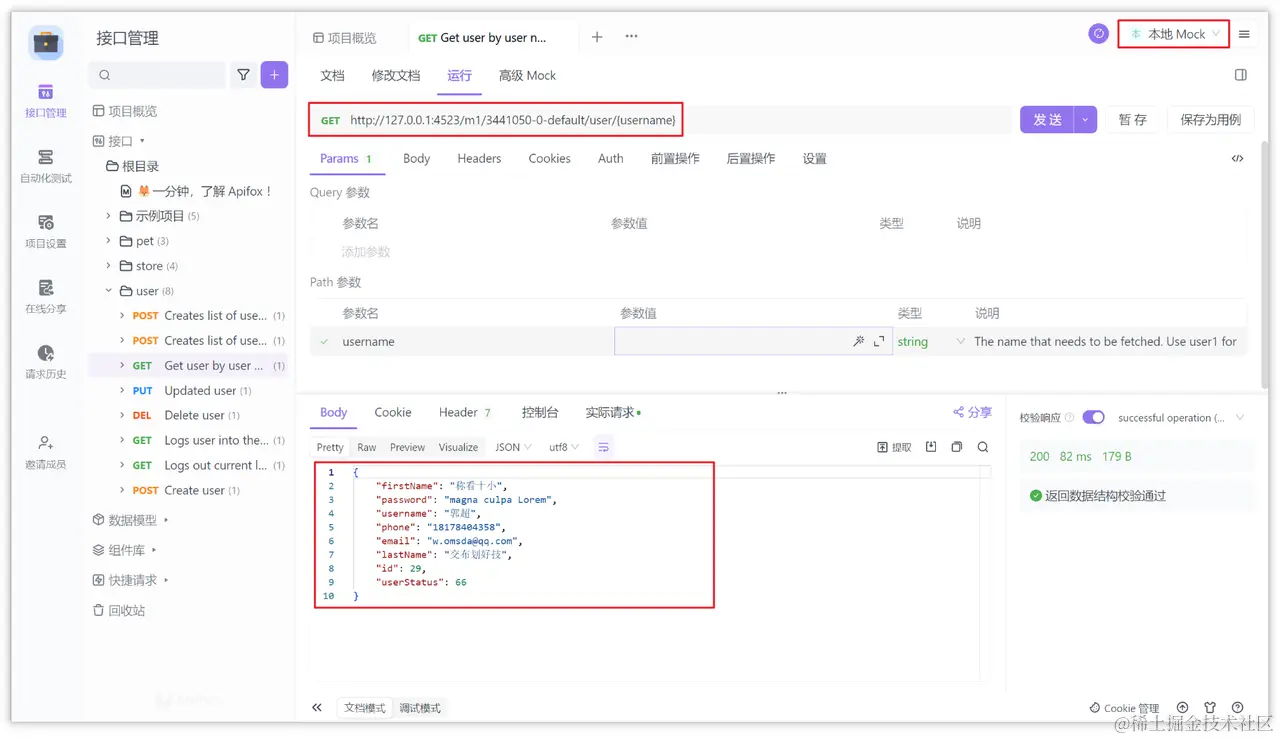Open 自动化测试 in the left sidebar
The image size is (1280, 740).
[x=46, y=166]
